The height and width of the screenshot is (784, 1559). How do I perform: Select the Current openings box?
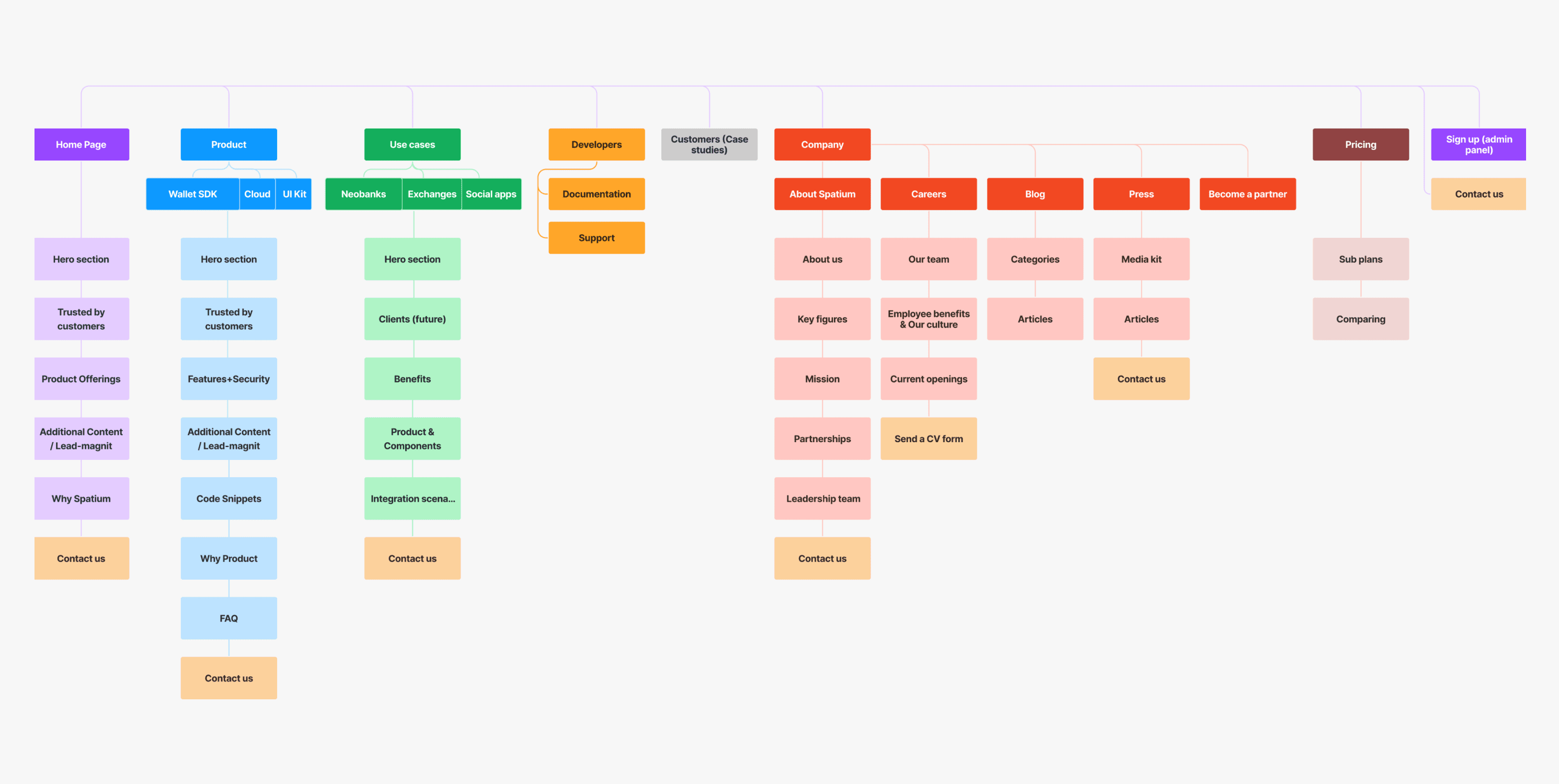coord(928,379)
